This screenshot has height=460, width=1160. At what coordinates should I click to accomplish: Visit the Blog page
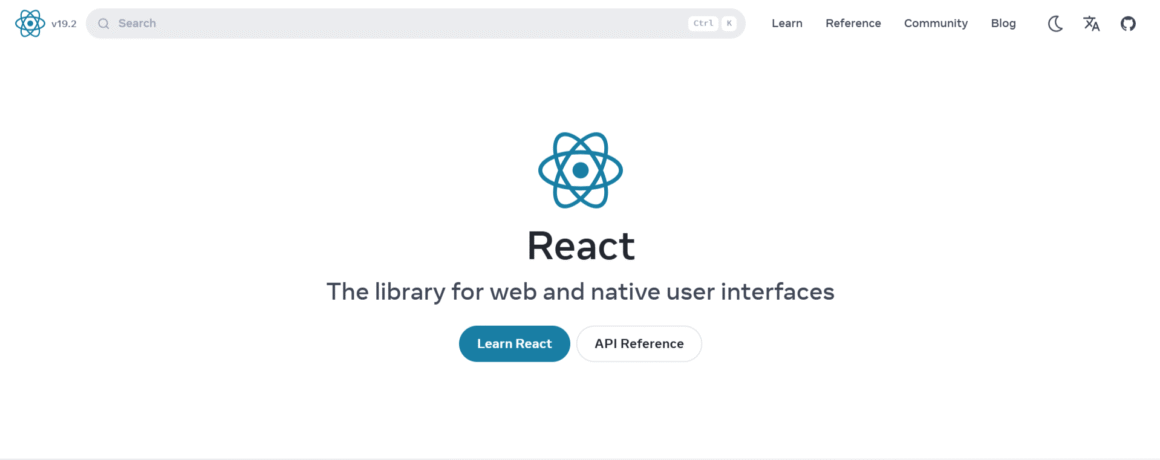click(1003, 24)
